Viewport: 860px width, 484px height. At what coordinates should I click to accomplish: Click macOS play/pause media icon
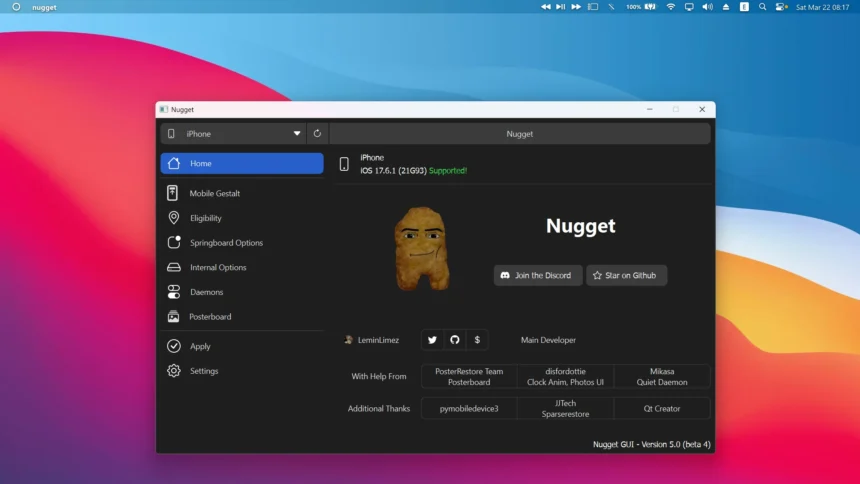coord(560,7)
